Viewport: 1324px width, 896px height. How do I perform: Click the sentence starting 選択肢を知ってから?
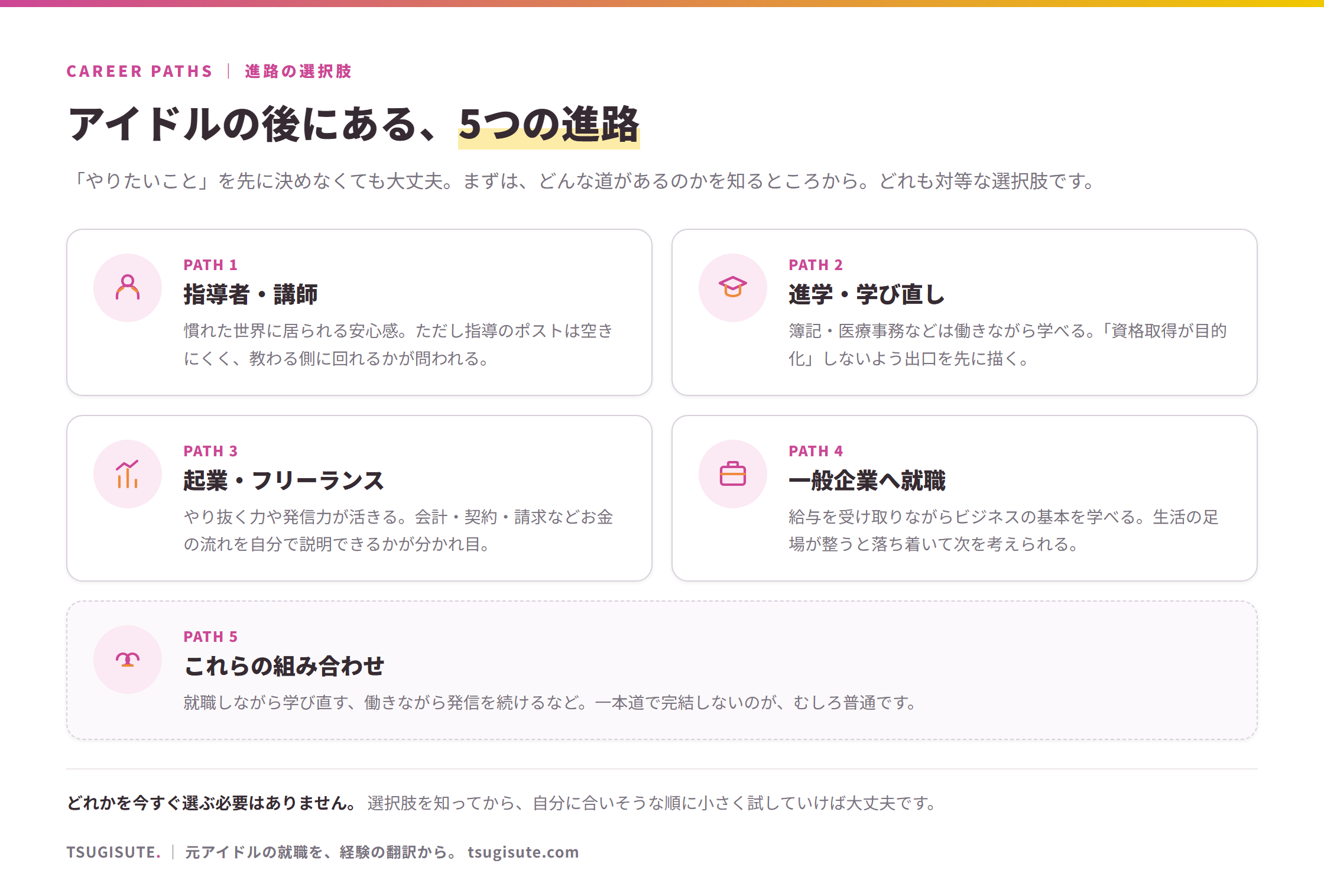[652, 803]
